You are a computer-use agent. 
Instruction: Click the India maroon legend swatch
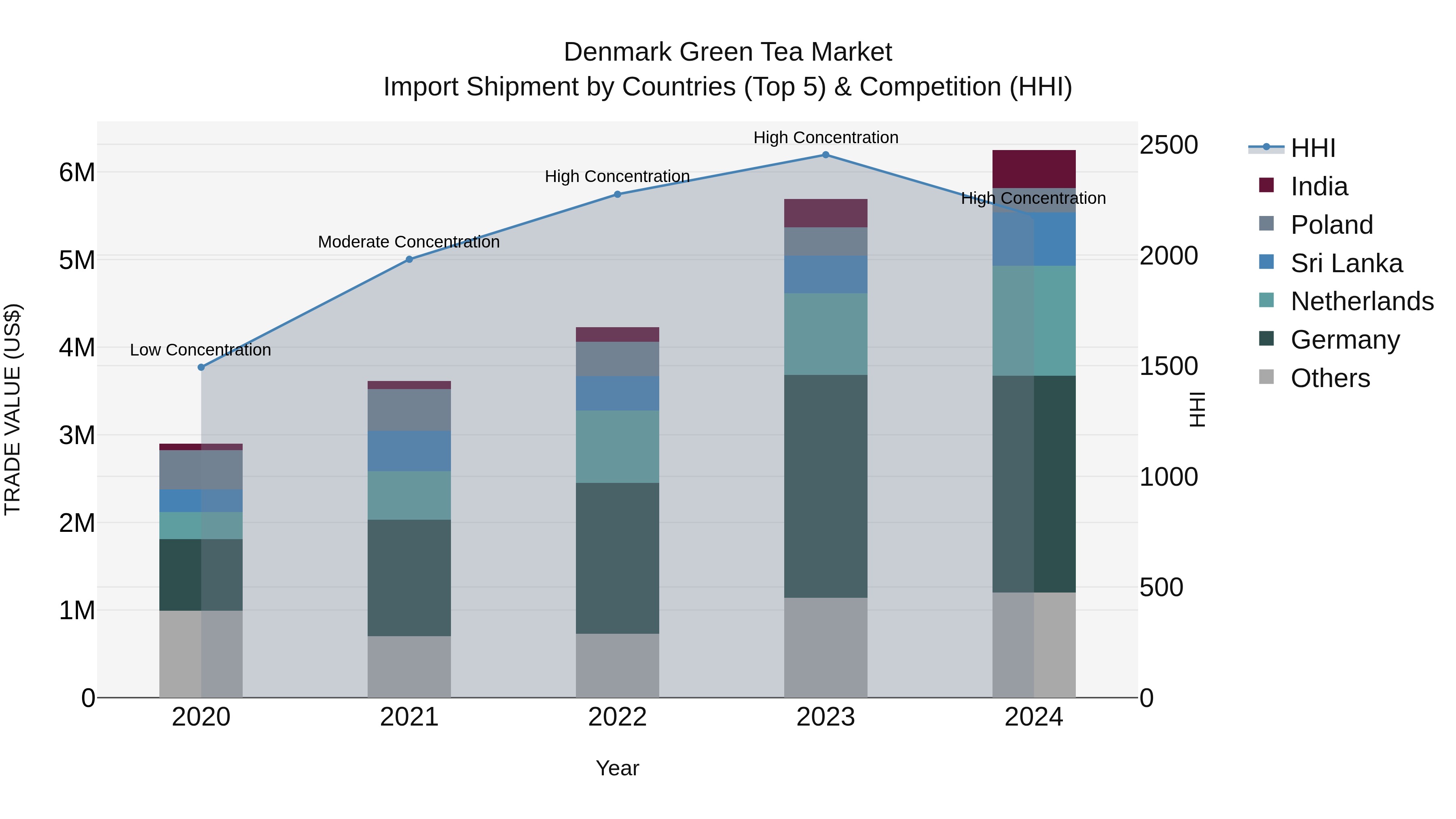(x=1267, y=185)
